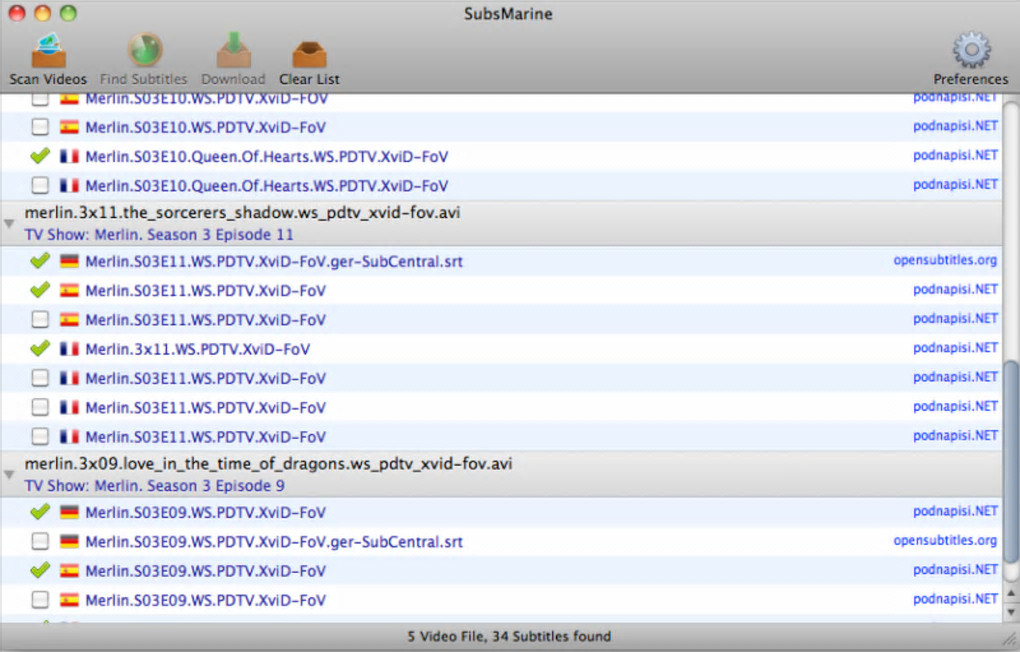Collapse the merlin.3x09.love_in_the_time_of_dragons group
This screenshot has width=1020, height=652.
[x=9, y=474]
